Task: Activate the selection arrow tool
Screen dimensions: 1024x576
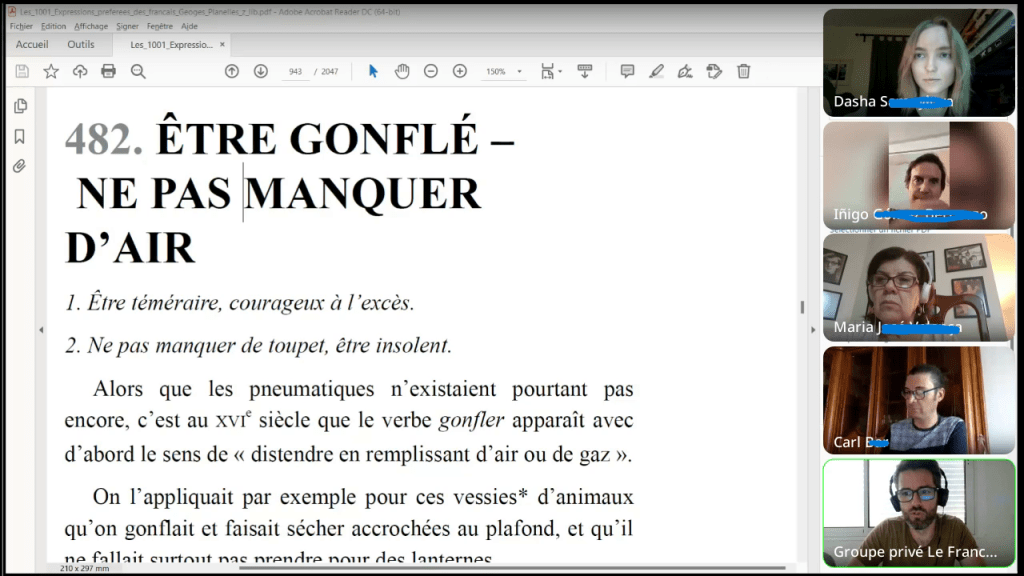Action: click(x=373, y=71)
